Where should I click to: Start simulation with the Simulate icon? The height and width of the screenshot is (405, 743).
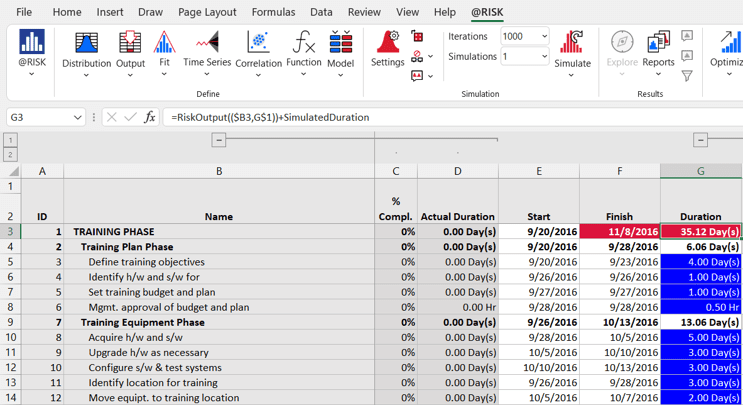coord(572,44)
